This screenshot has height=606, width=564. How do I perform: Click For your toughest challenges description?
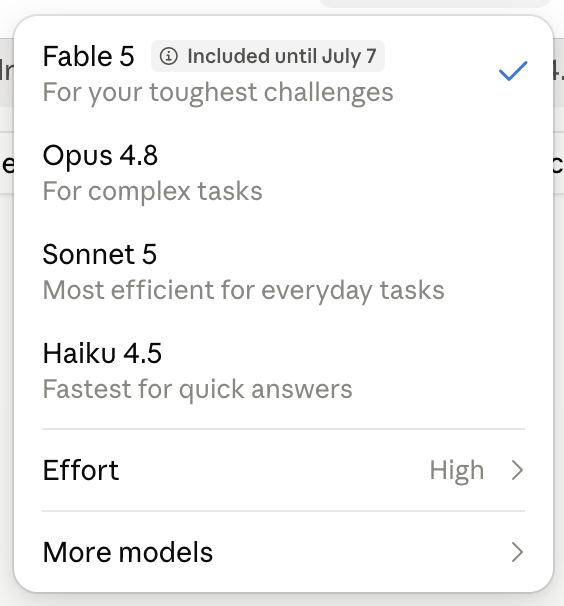218,93
